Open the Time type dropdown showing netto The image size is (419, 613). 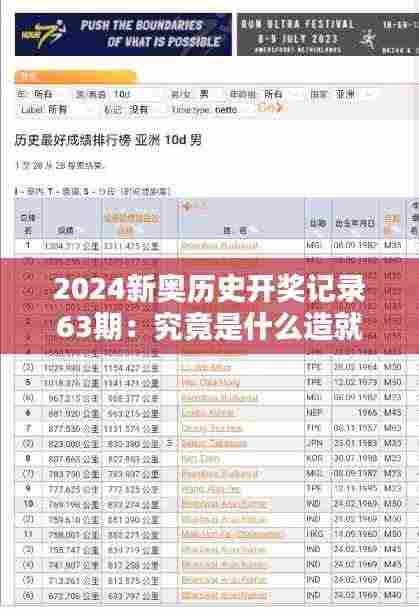point(231,109)
